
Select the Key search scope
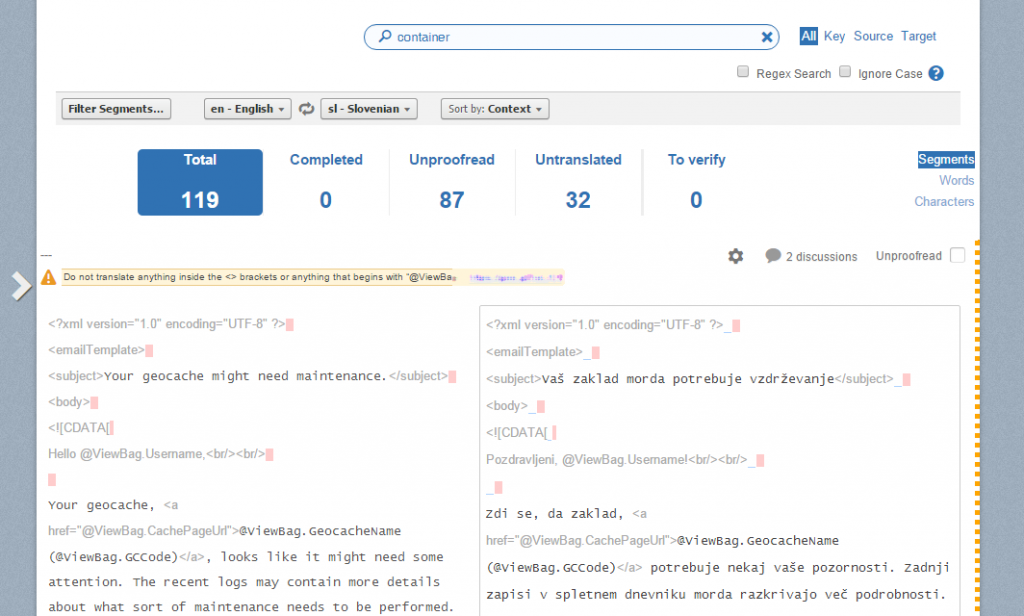pos(834,36)
